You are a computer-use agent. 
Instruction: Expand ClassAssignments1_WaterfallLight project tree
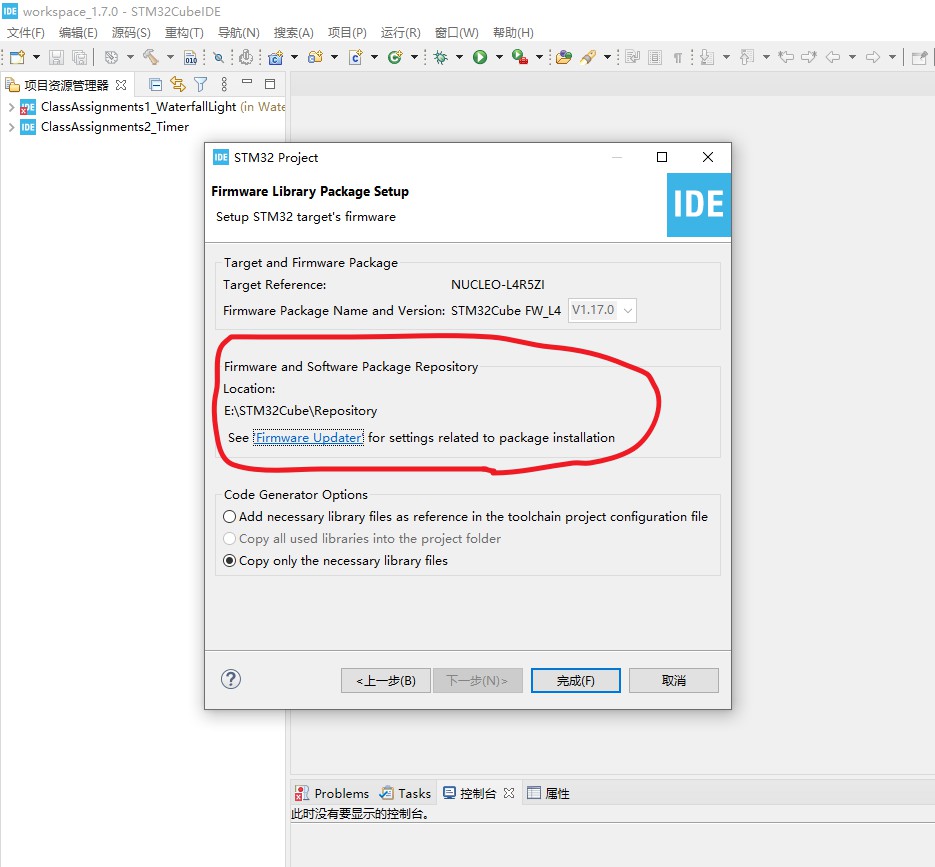tap(11, 107)
